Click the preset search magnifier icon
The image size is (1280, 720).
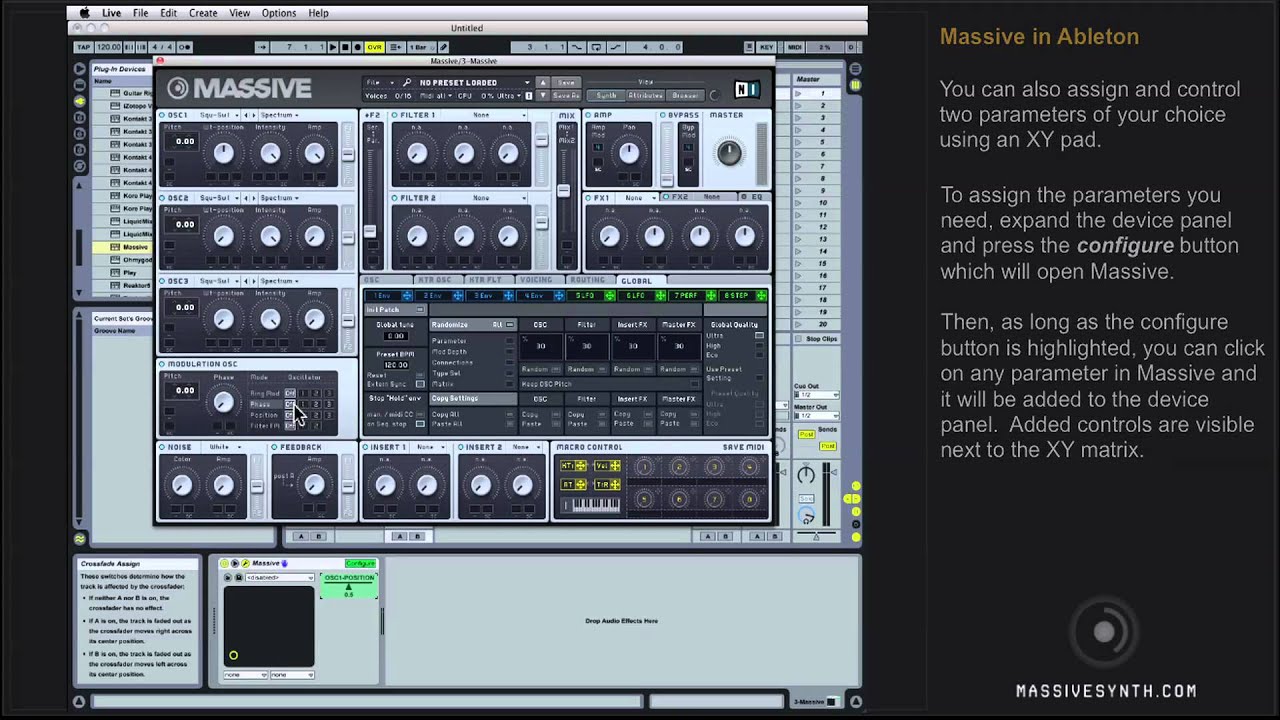pyautogui.click(x=407, y=82)
